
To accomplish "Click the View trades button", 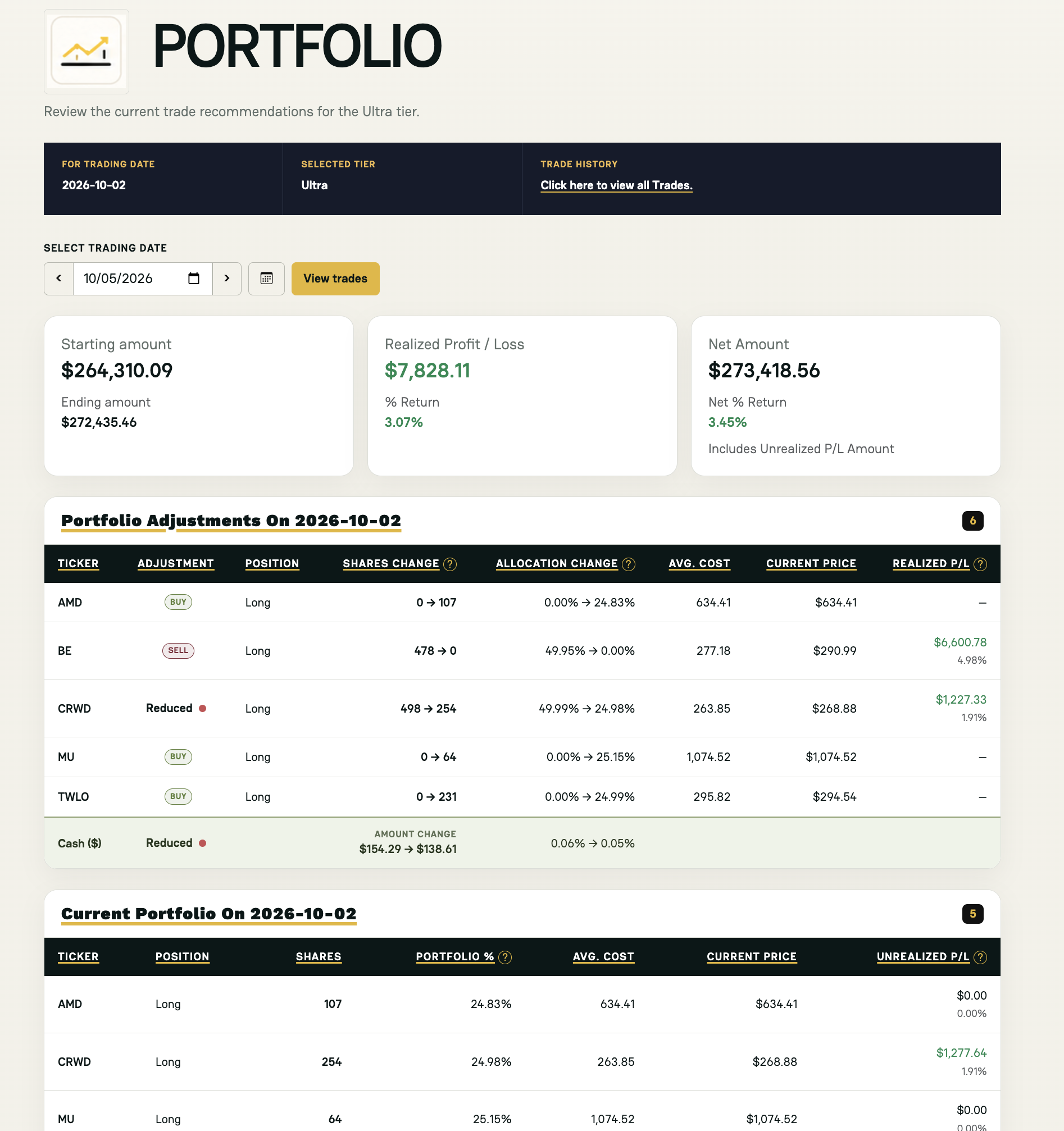I will tap(335, 278).
